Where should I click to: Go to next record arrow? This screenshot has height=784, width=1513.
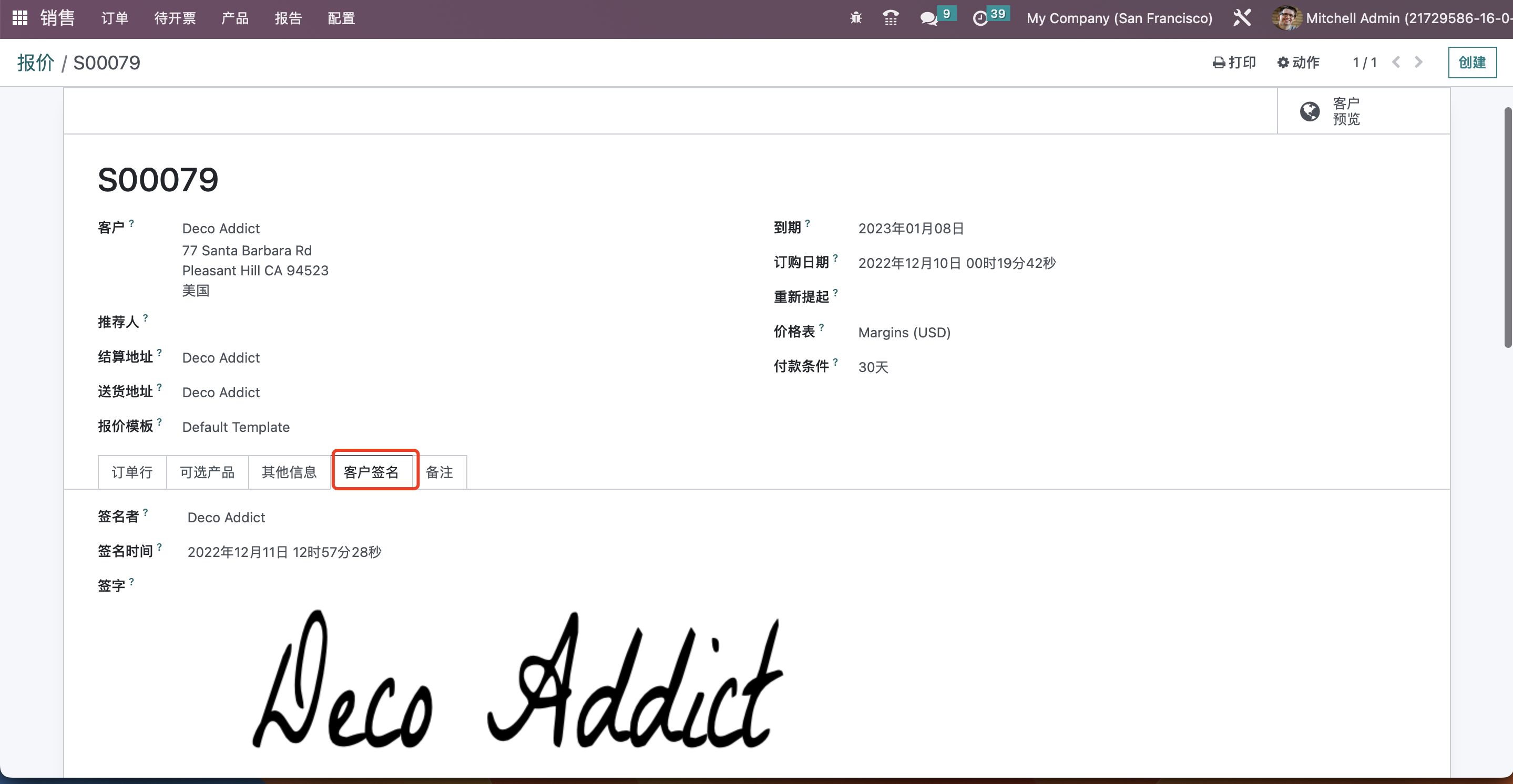1418,62
